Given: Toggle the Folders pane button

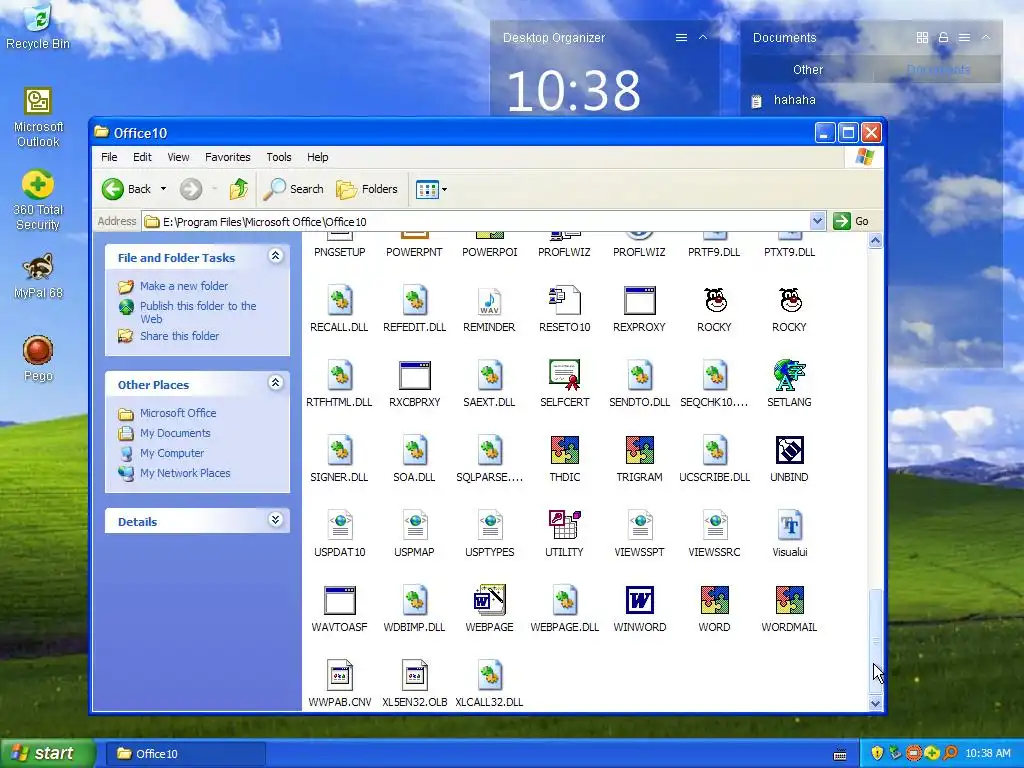Looking at the screenshot, I should tap(367, 189).
